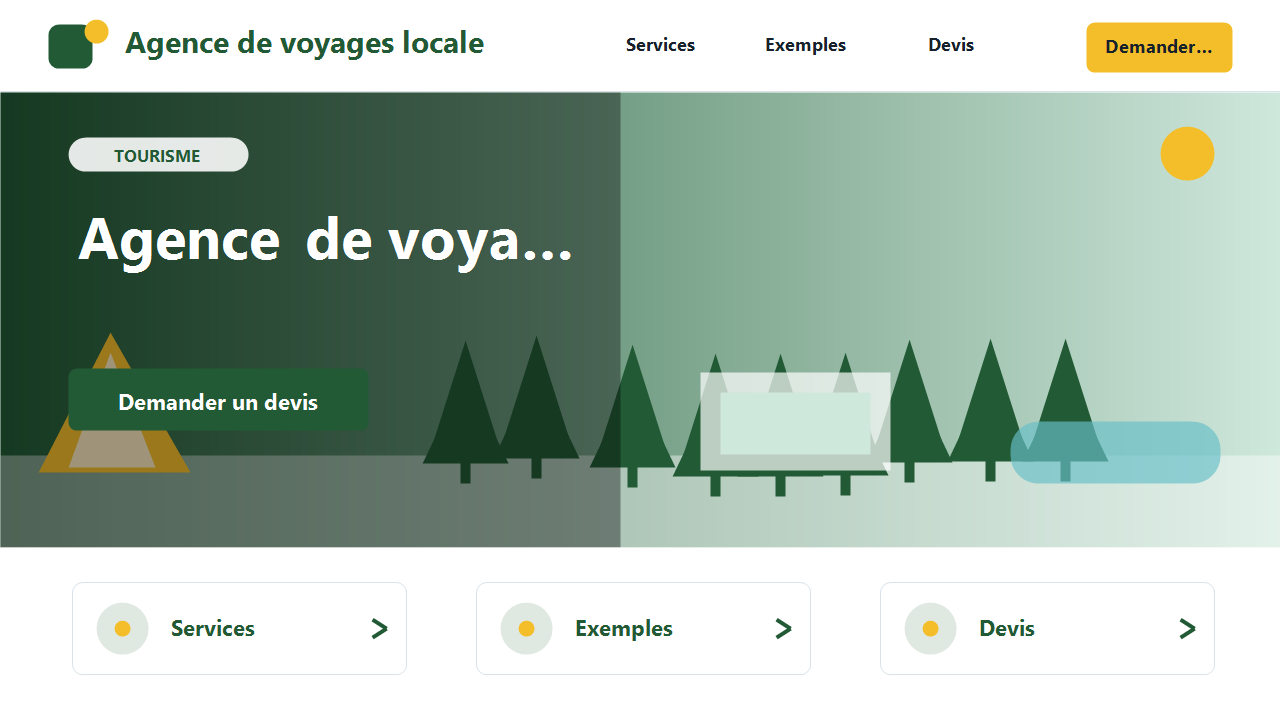Expand the Services card chevron arrow
Image resolution: width=1280 pixels, height=720 pixels.
[x=379, y=629]
